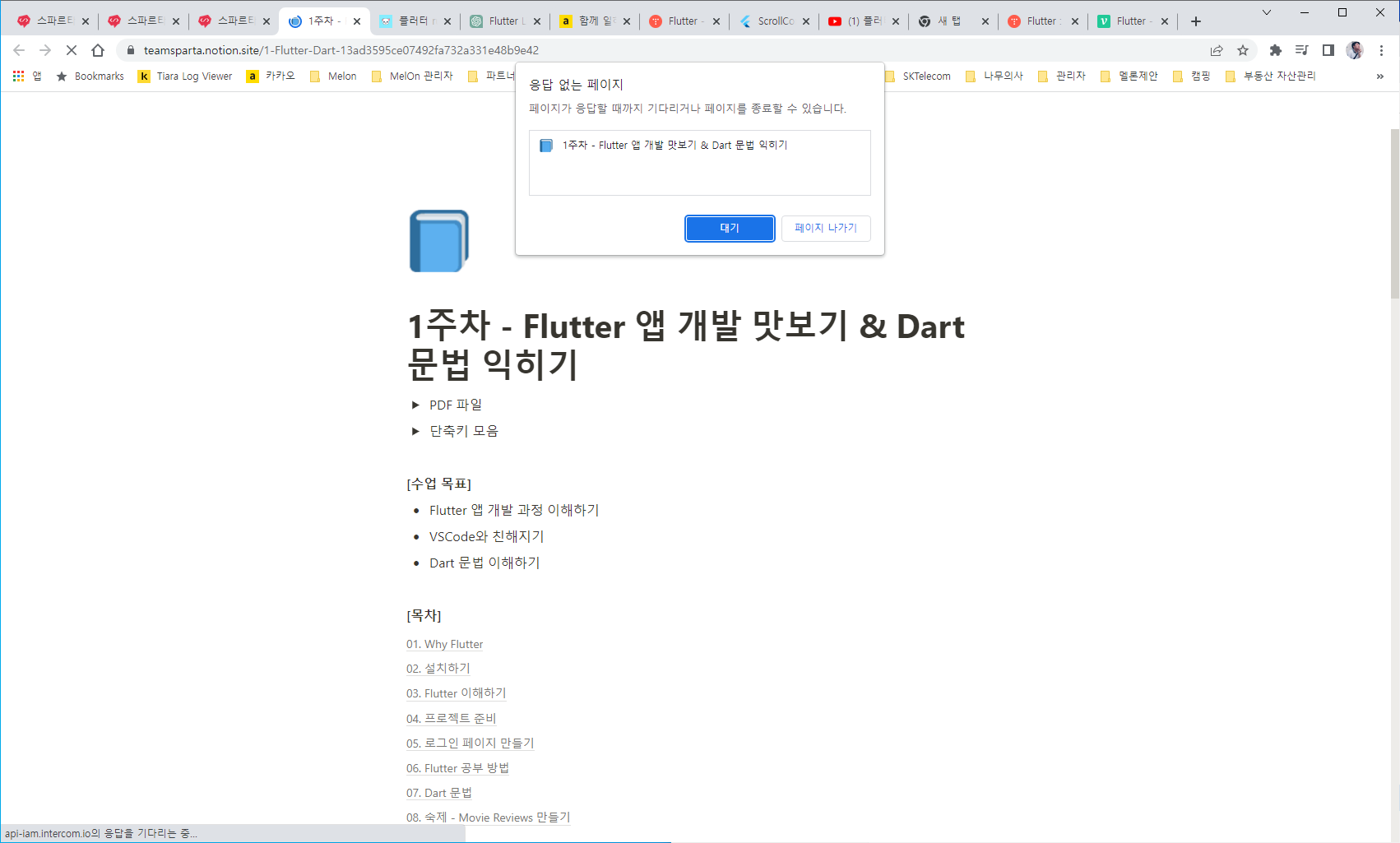Open the tab search dropdown arrow
Image resolution: width=1400 pixels, height=843 pixels.
tap(1267, 12)
